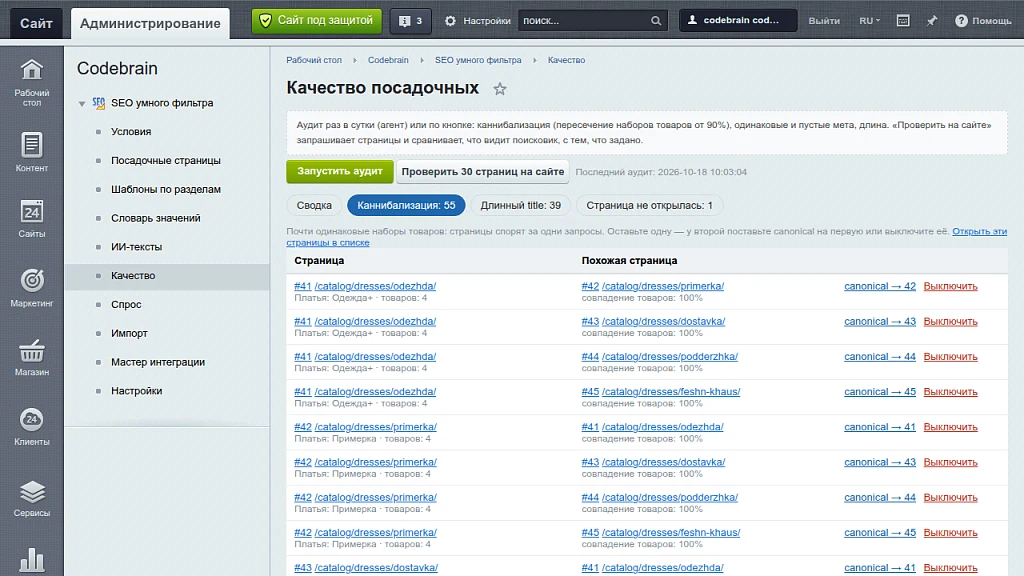
Task: Open codebrain user profile button
Action: pos(738,20)
